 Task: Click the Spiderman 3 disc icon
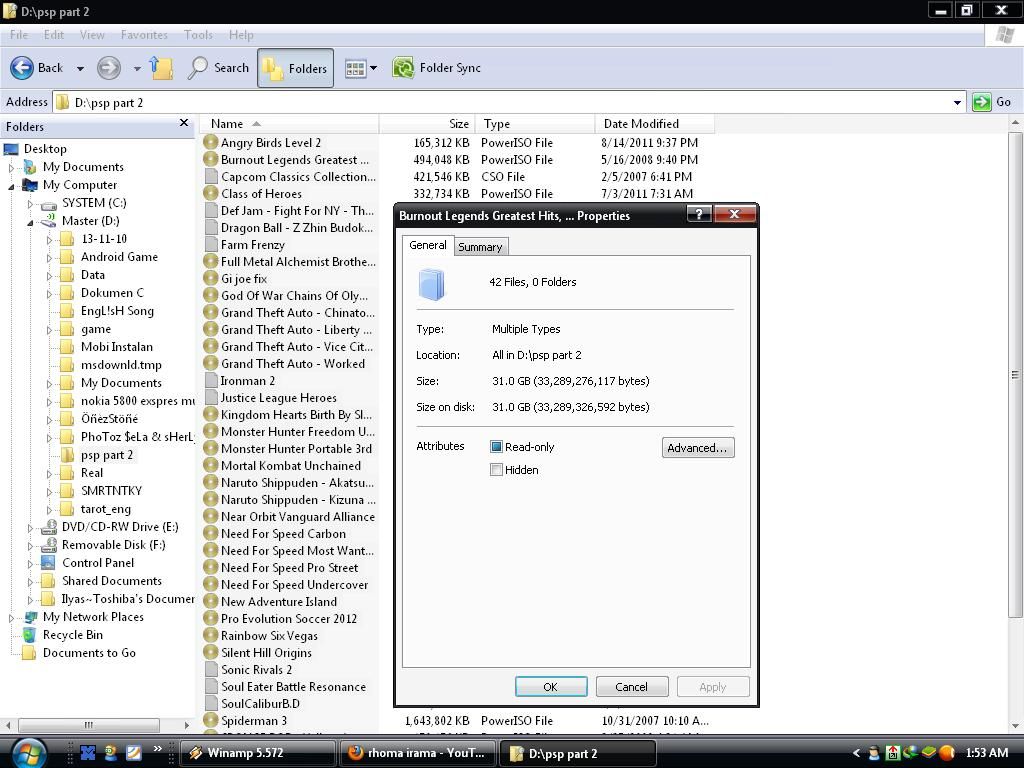(x=210, y=720)
